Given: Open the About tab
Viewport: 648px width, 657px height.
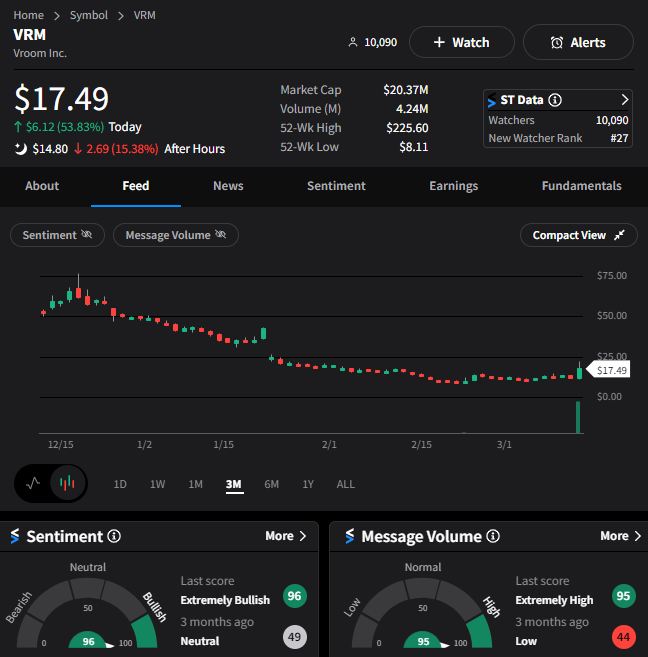Looking at the screenshot, I should [42, 186].
